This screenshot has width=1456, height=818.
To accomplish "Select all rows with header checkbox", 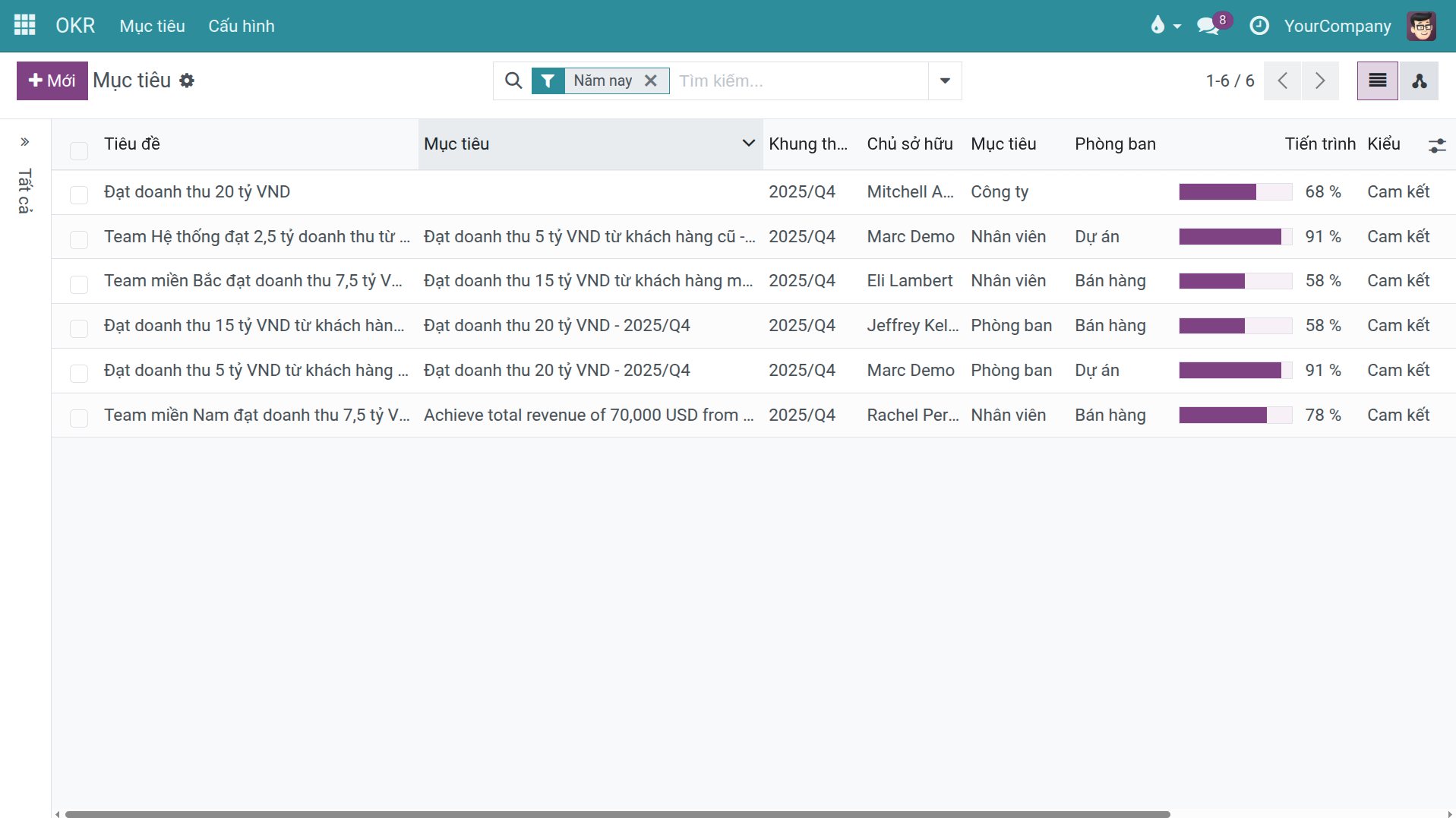I will point(79,150).
